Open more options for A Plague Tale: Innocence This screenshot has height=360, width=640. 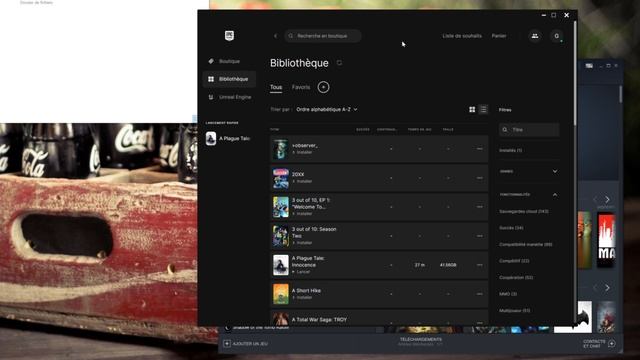point(480,265)
